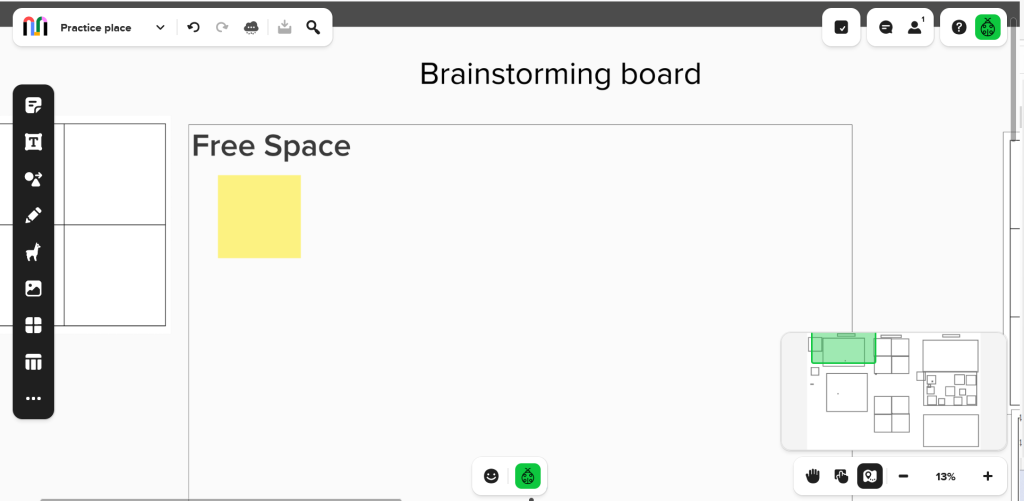1024x501 pixels.
Task: Toggle the minimap visibility button
Action: point(870,476)
